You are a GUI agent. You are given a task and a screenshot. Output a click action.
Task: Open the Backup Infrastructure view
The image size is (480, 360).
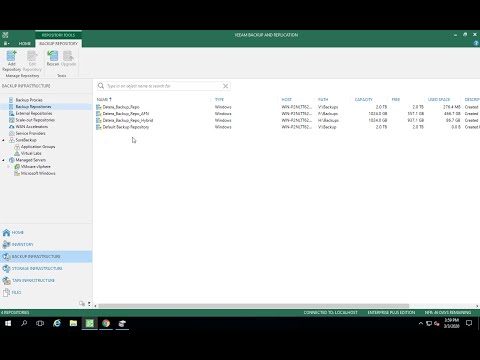(46, 256)
